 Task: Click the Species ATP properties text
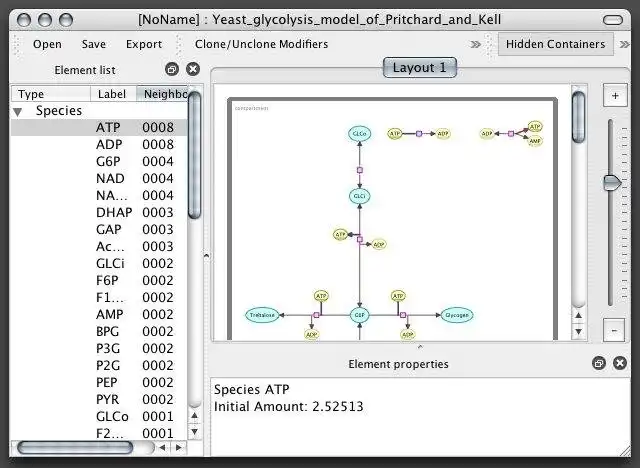[251, 390]
